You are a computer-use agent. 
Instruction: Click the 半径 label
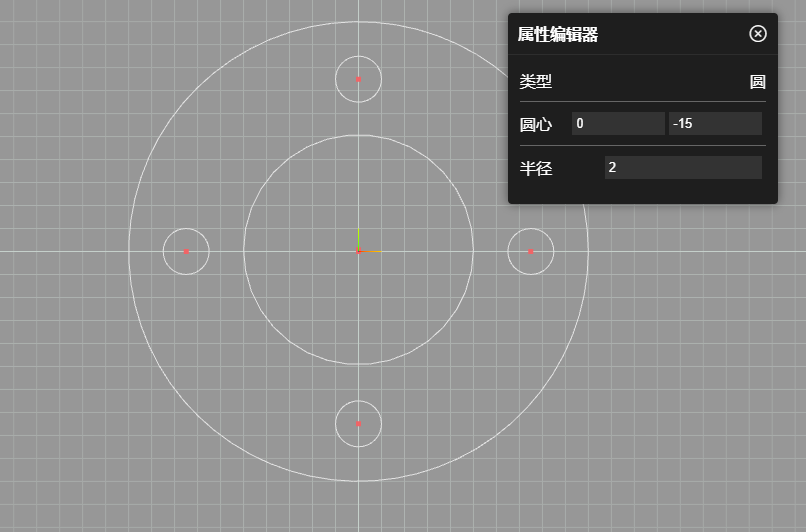pyautogui.click(x=535, y=169)
